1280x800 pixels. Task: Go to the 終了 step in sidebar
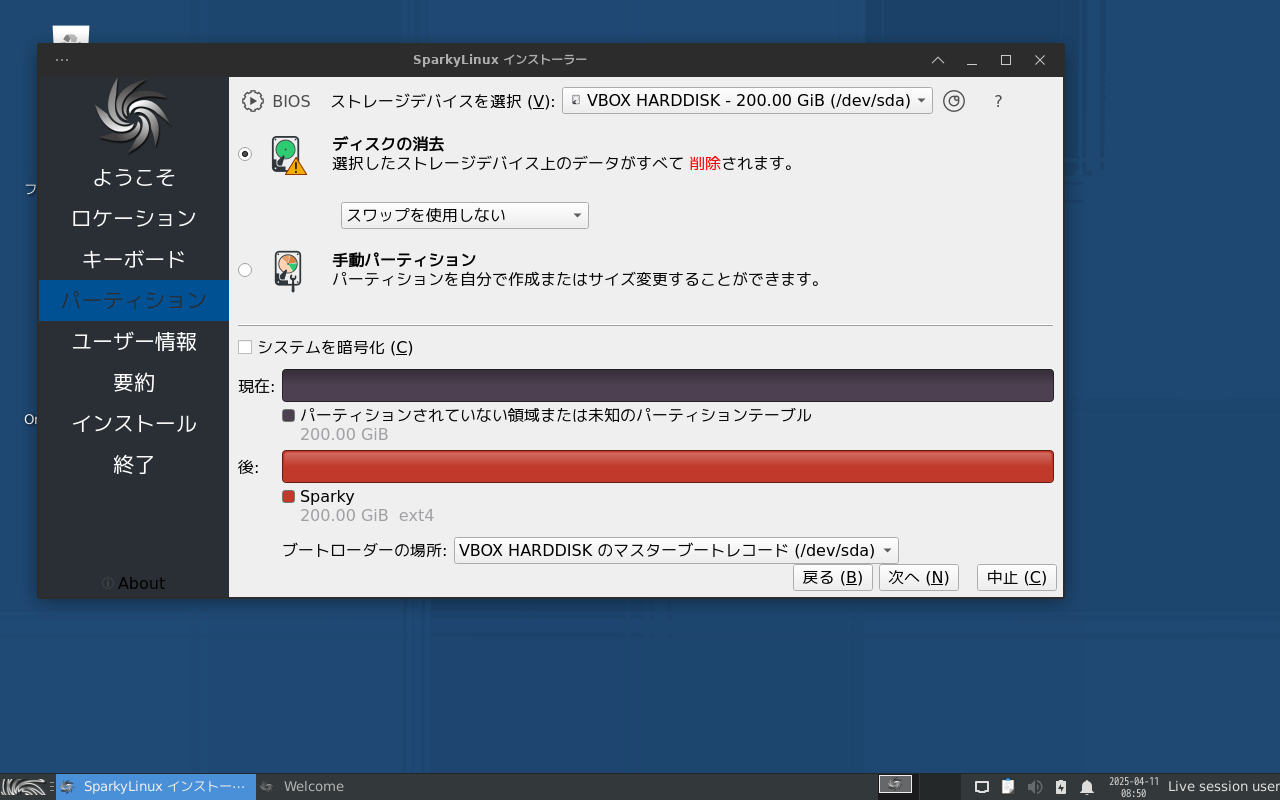134,465
